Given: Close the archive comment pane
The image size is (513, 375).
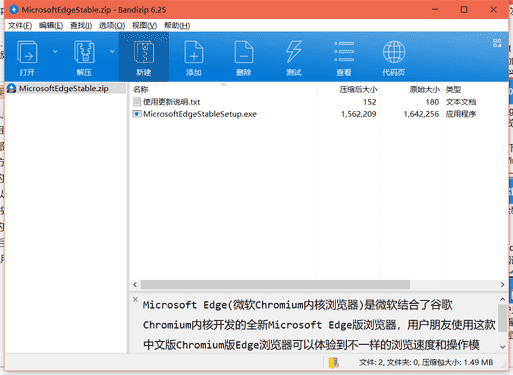Looking at the screenshot, I should tap(135, 299).
